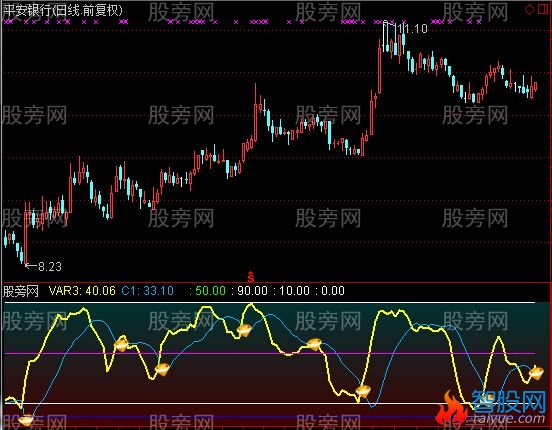
Task: Click the green 50.00 level value
Action: pos(210,291)
